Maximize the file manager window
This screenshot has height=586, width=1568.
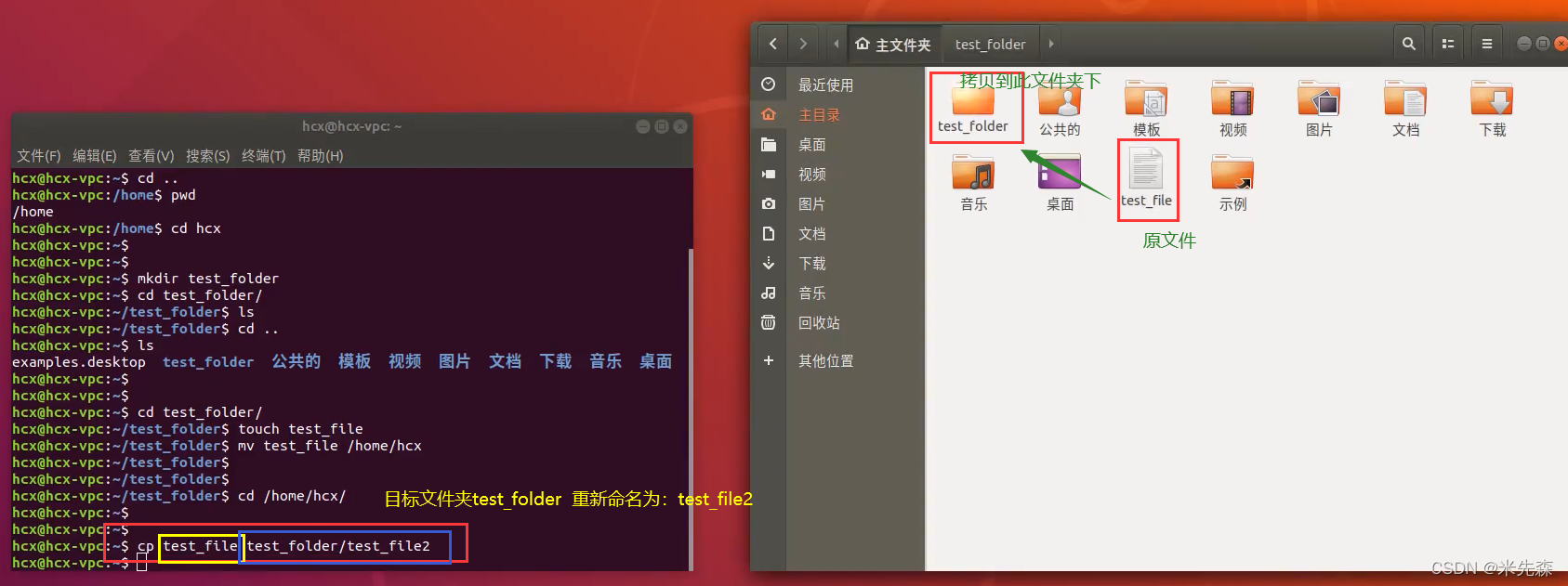pos(1543,44)
